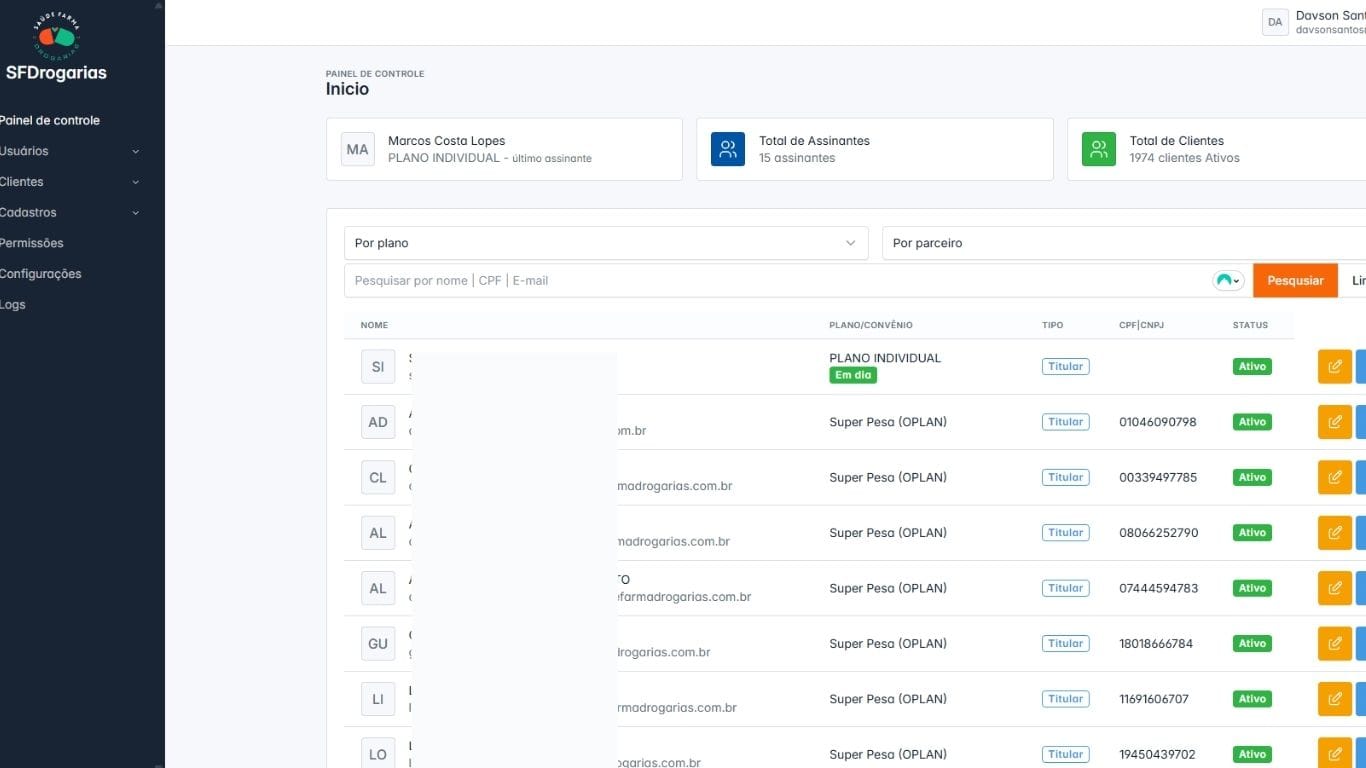Click the green Total de Clientes icon
Viewport: 1366px width, 768px height.
(1099, 149)
